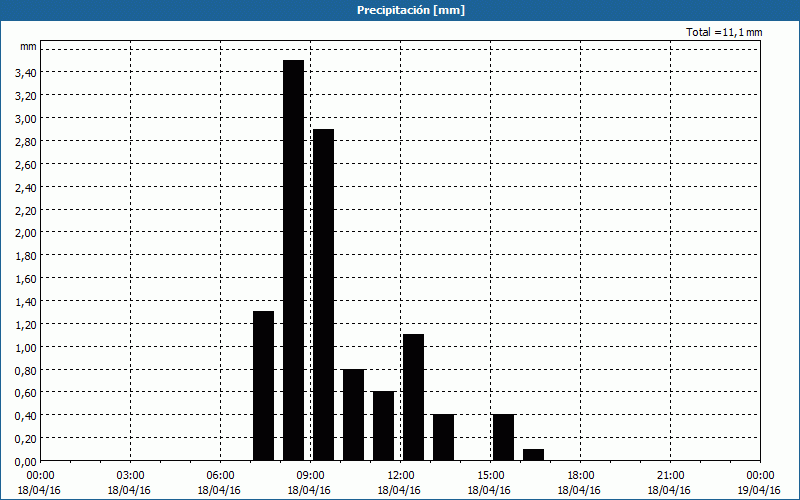
Task: Click the y-axis value 2,20
Action: pyautogui.click(x=26, y=211)
